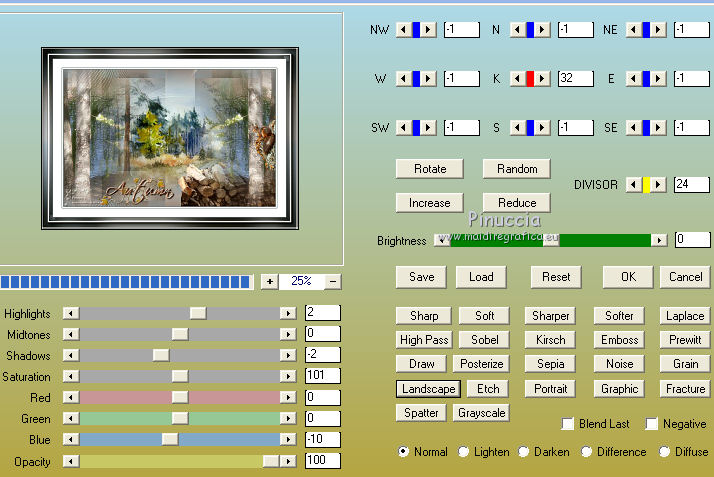
Task: Confirm with the OK button
Action: (x=628, y=277)
